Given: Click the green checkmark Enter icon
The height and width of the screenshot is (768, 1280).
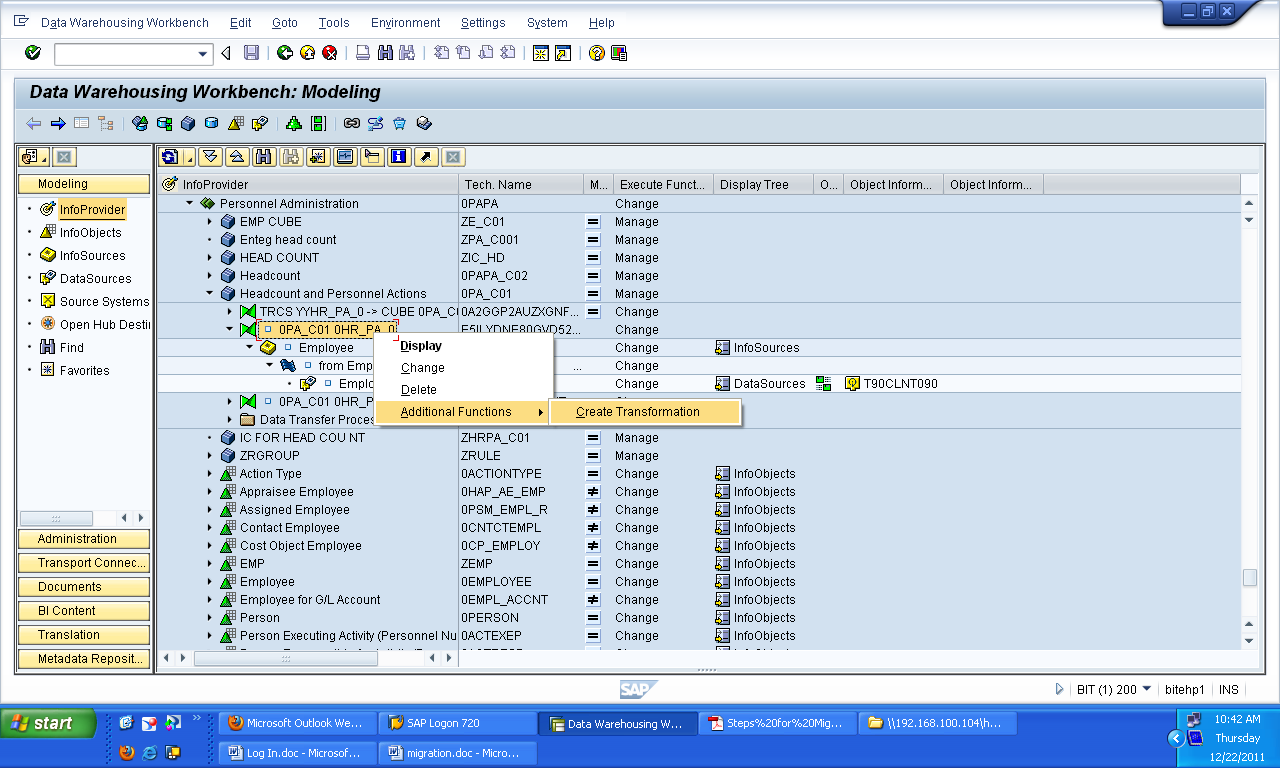Looking at the screenshot, I should [33, 53].
